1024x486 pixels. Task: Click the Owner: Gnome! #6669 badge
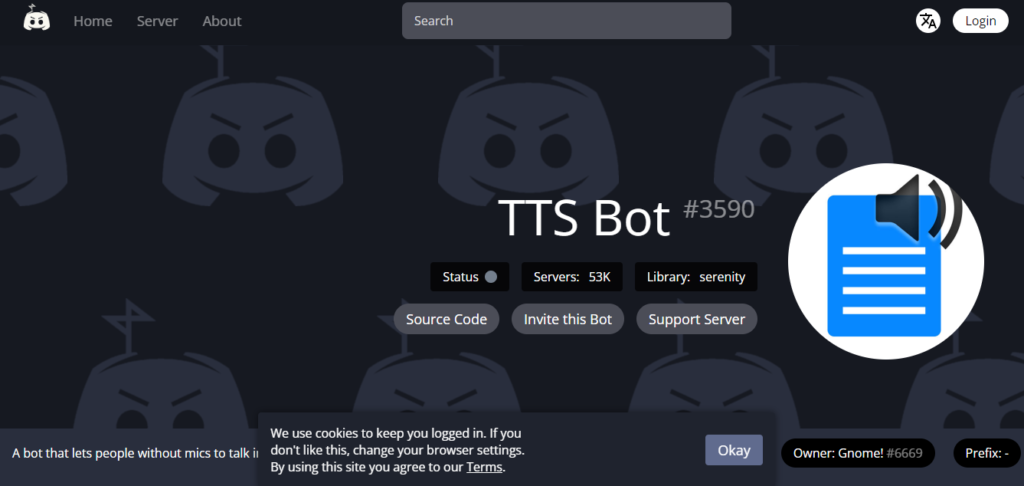click(858, 453)
